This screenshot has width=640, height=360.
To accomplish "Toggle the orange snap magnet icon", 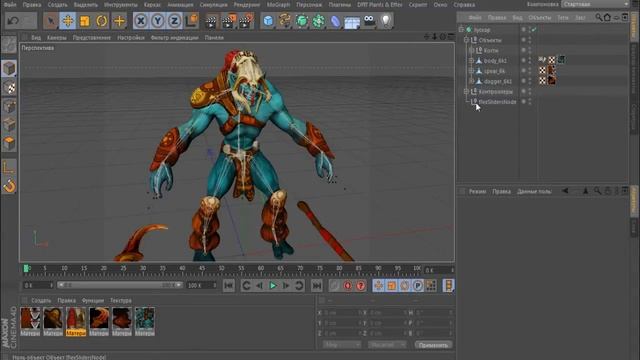I will 9,186.
